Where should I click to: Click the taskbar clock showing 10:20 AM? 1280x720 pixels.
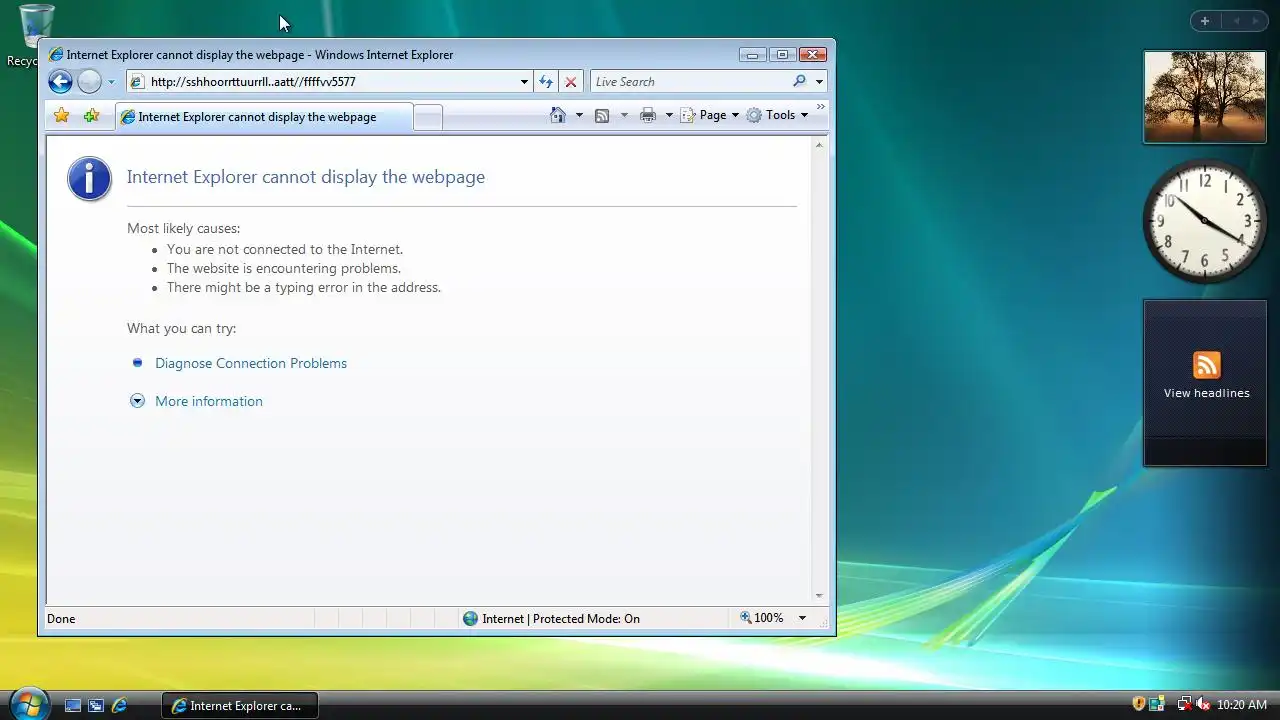tap(1242, 705)
